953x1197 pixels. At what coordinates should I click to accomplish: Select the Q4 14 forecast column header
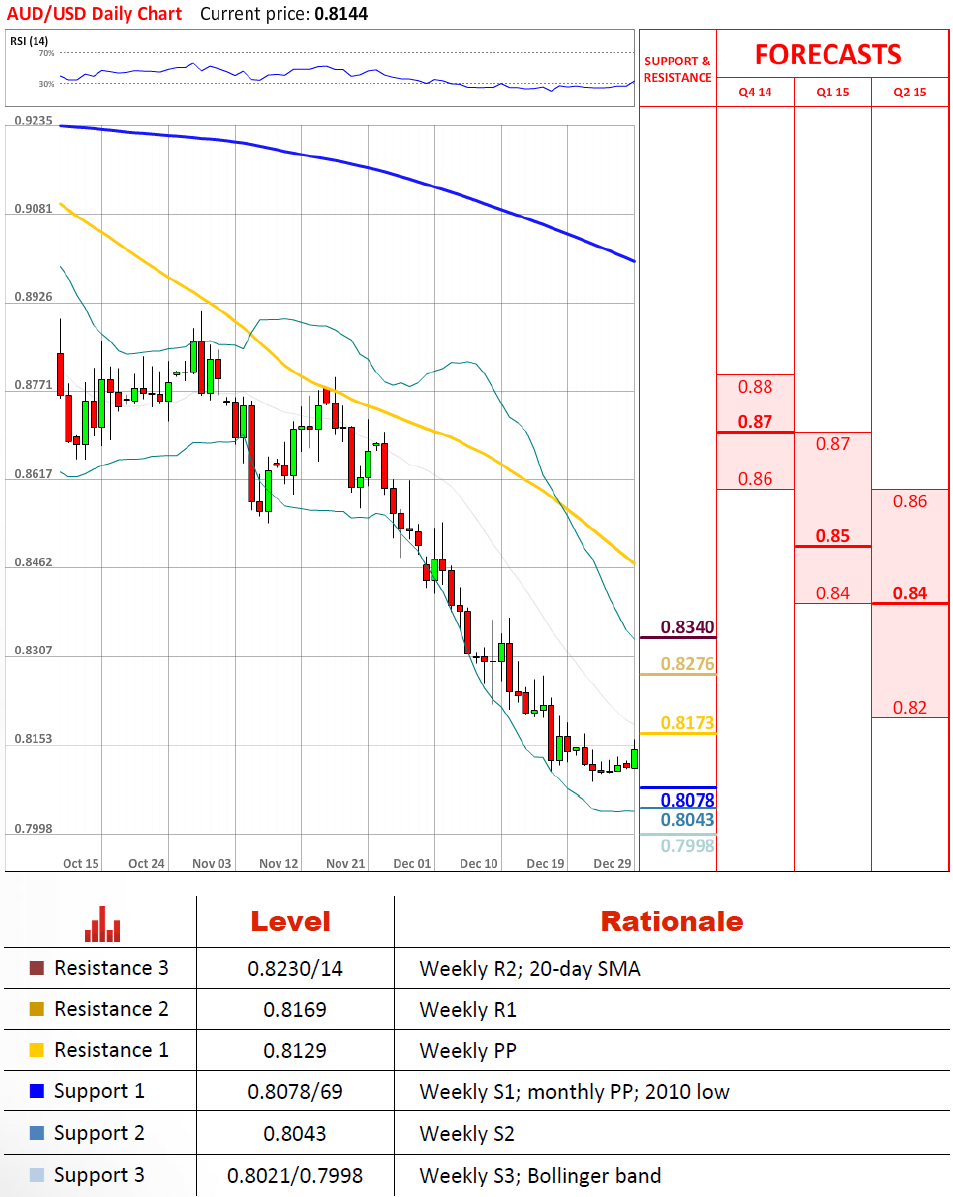pyautogui.click(x=755, y=92)
